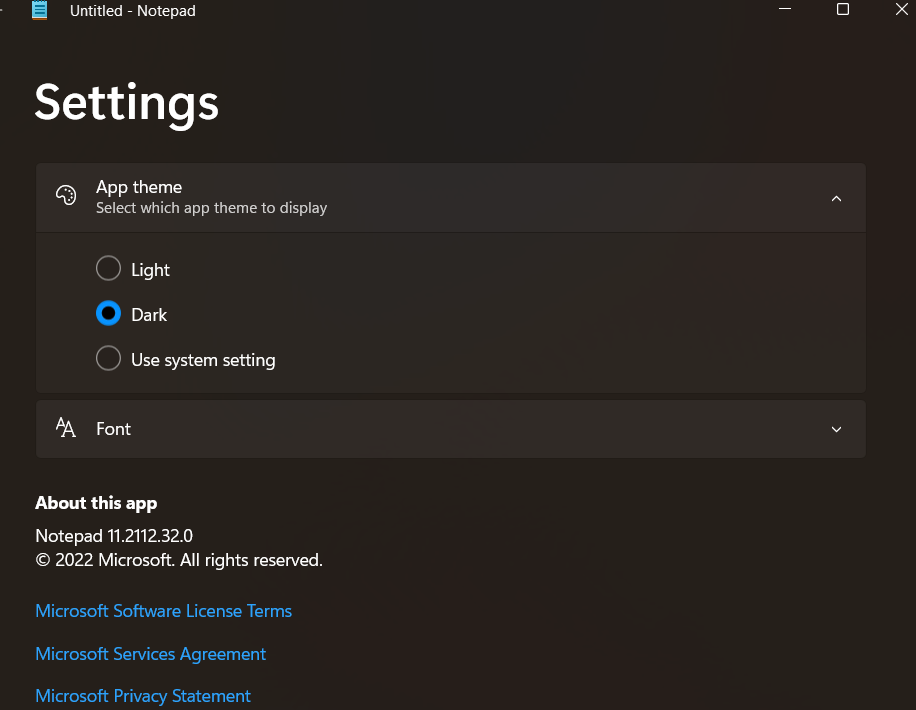Select the Light theme radio button
The image size is (916, 710).
(108, 269)
